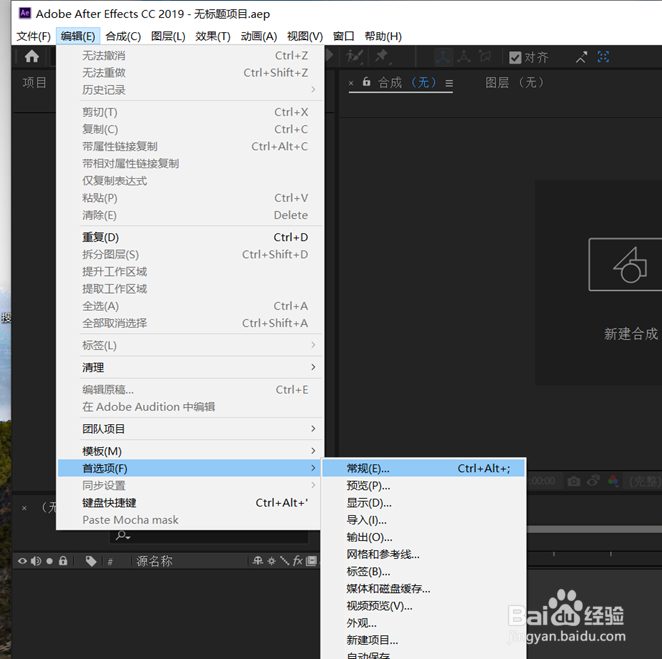662x659 pixels.
Task: Click the shy switch column icon
Action: coord(258,561)
